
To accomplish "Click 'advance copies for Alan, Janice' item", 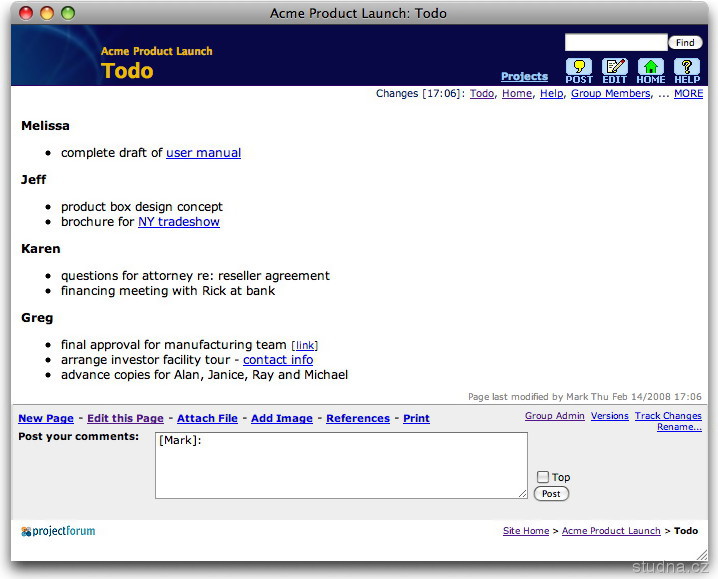I will [x=204, y=375].
